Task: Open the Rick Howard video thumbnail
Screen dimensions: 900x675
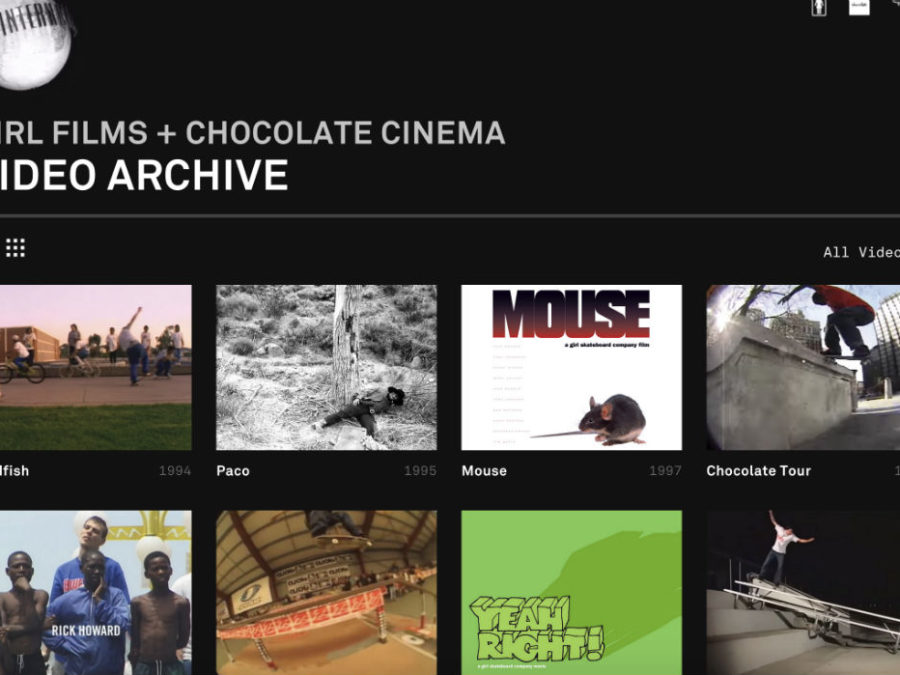Action: (x=95, y=592)
